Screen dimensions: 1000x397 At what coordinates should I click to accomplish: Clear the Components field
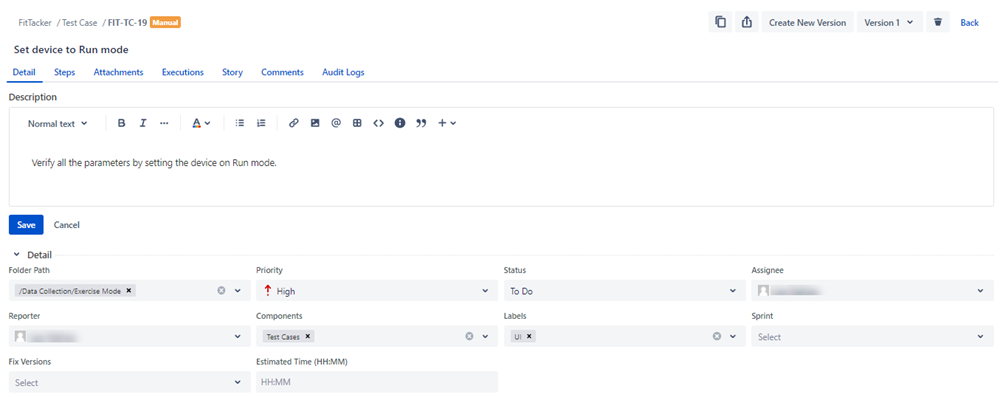(x=469, y=336)
